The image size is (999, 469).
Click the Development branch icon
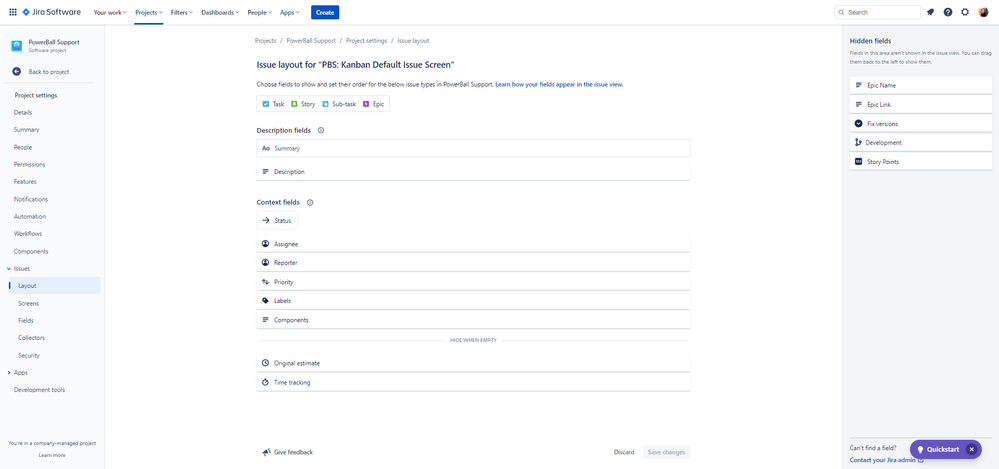coord(858,143)
